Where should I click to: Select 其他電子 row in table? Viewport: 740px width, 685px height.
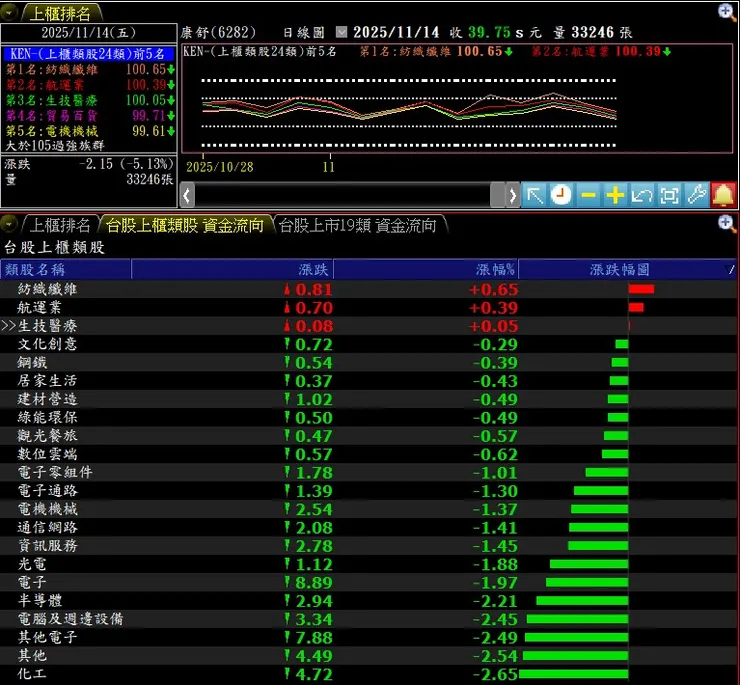[x=368, y=637]
